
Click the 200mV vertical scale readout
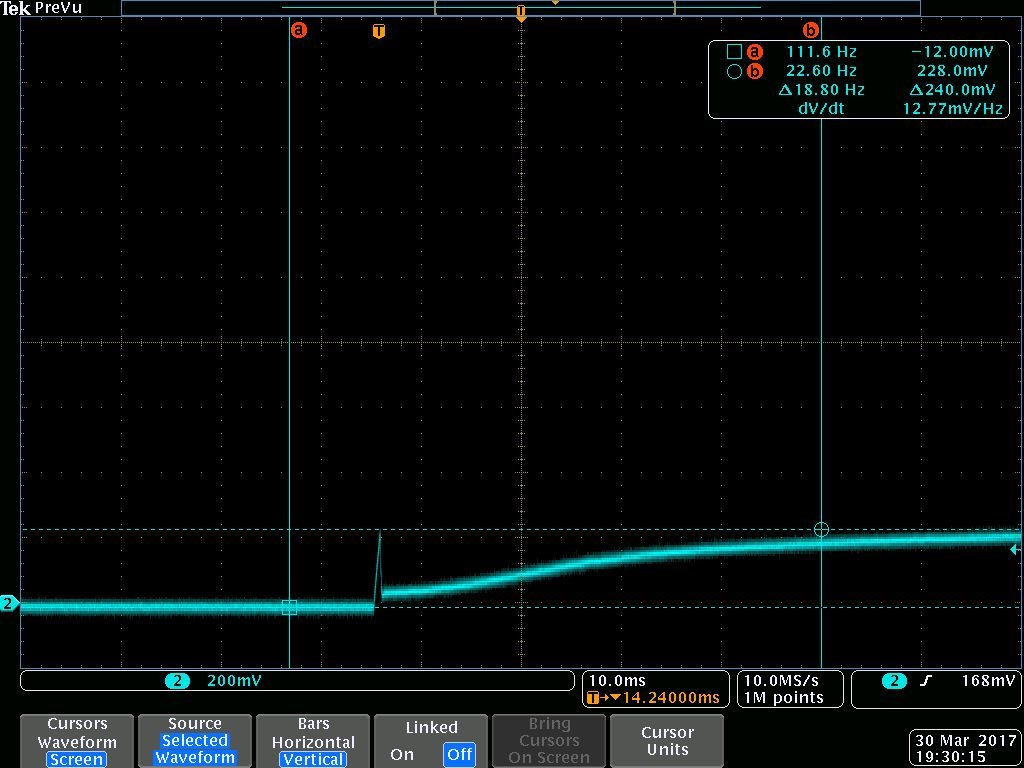click(x=234, y=681)
